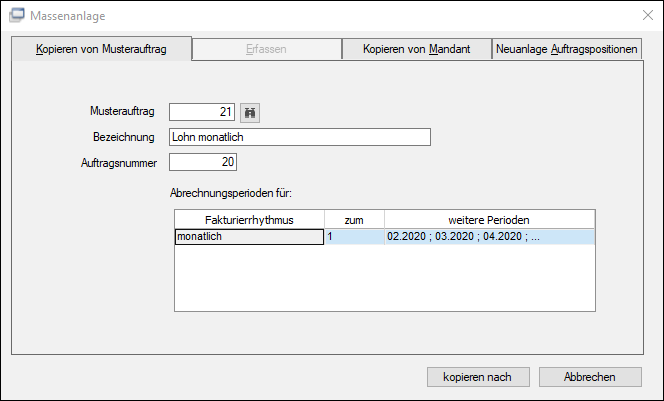Click the Abrechnungsperioden für: label
Image resolution: width=664 pixels, height=401 pixels.
click(x=231, y=193)
